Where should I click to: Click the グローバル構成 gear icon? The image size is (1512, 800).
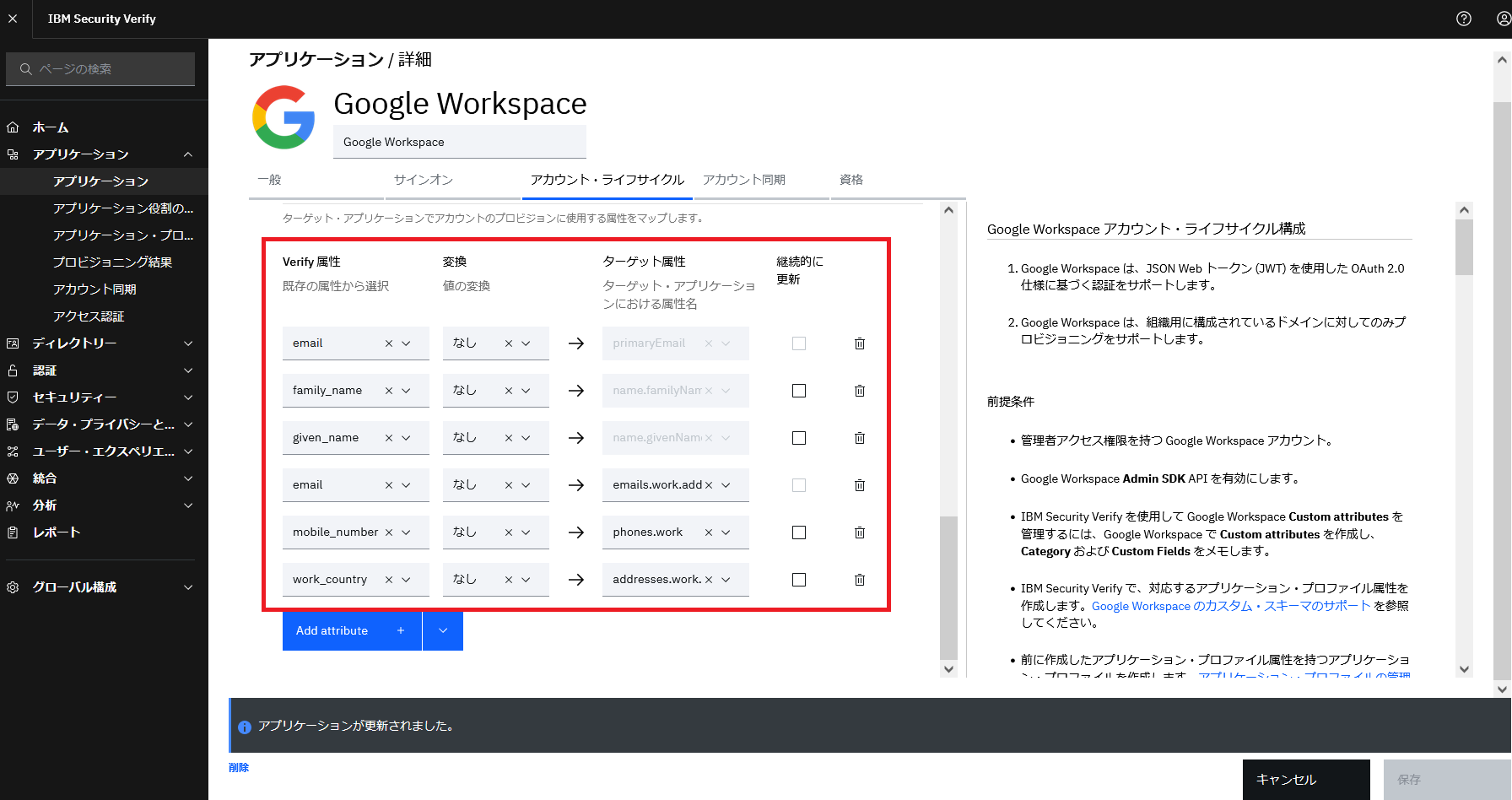click(13, 587)
